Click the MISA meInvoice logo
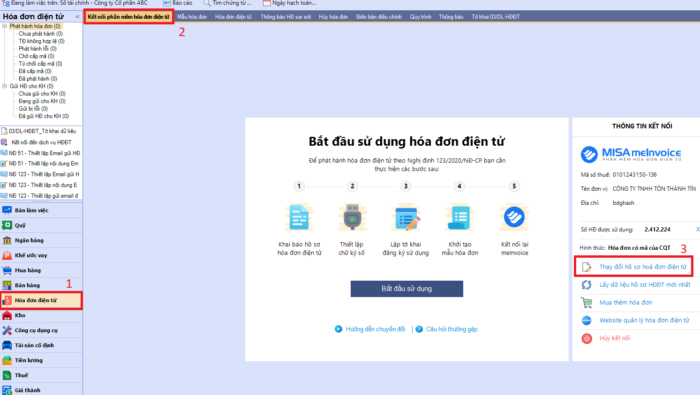Viewport: 700px width, 395px height. tap(631, 154)
